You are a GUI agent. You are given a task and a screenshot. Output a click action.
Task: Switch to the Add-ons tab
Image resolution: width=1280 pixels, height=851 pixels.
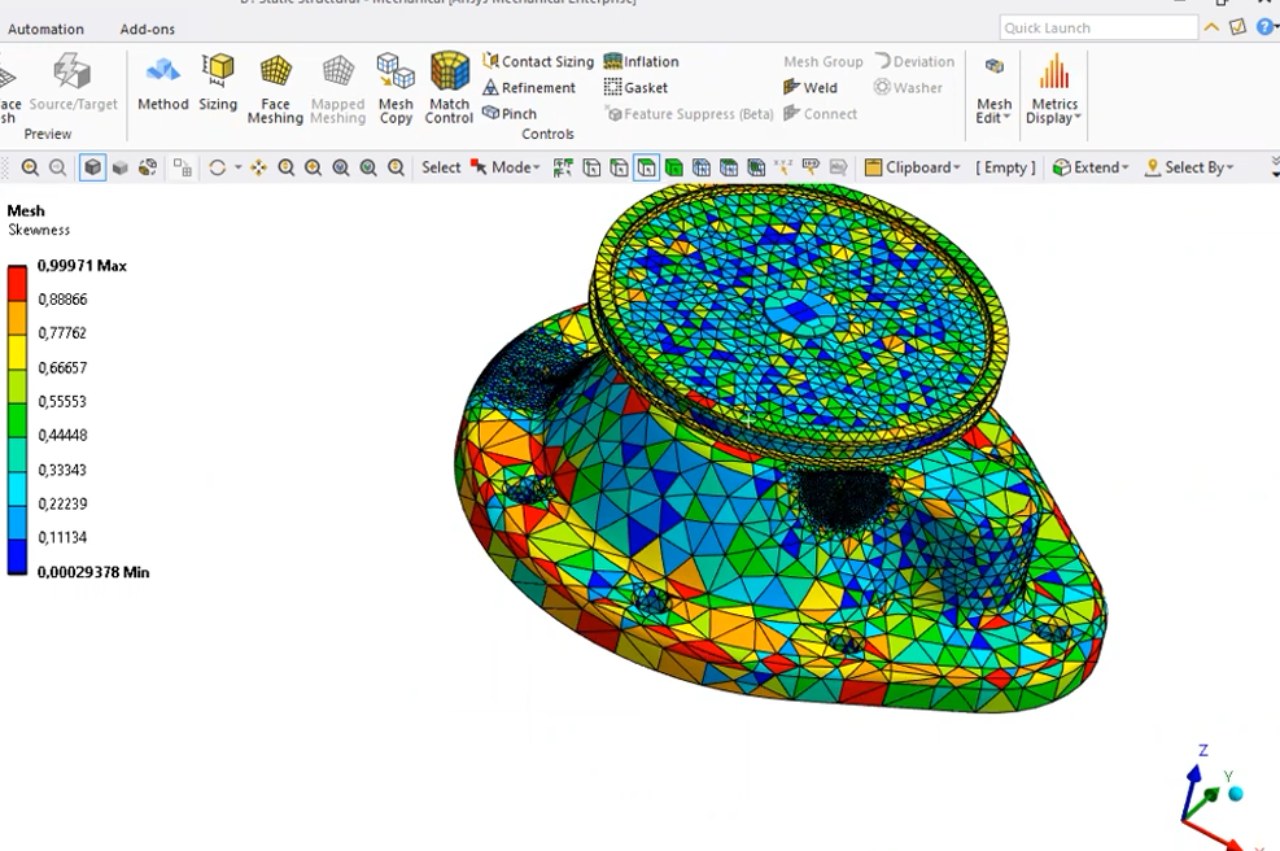147,29
